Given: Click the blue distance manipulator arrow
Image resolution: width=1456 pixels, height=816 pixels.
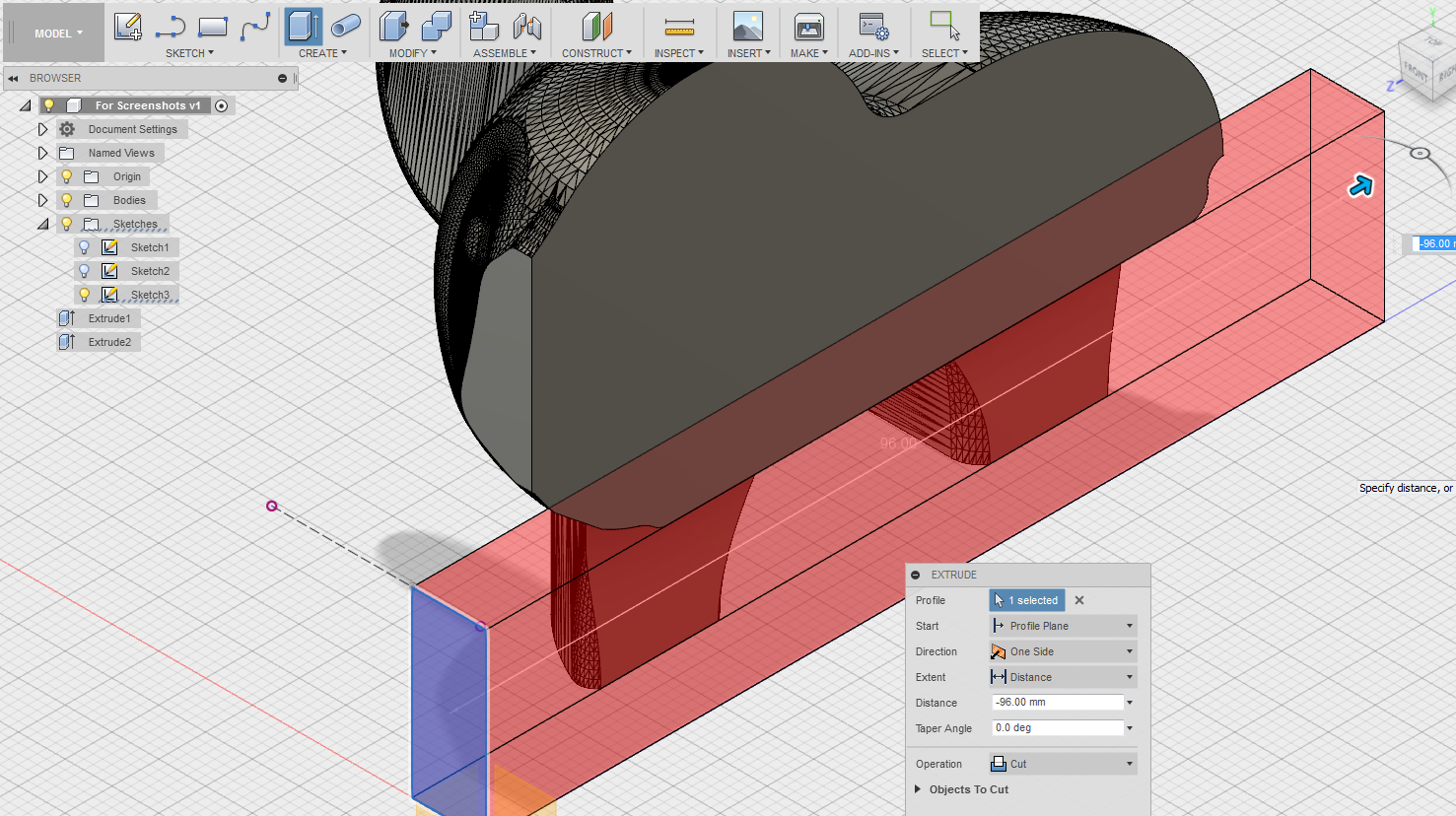Looking at the screenshot, I should click(1360, 185).
